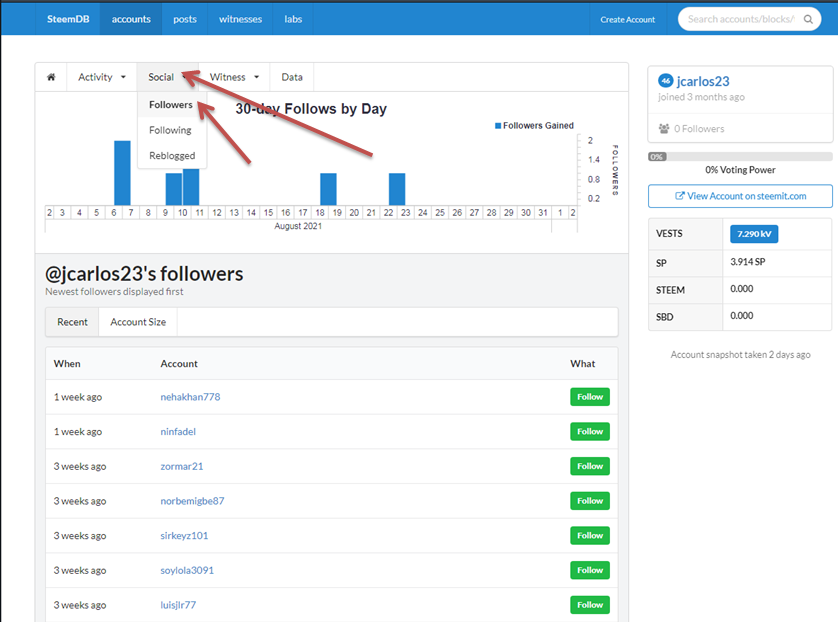Screen dimensions: 838x622
Task: Click the When column header
Action: 67,363
